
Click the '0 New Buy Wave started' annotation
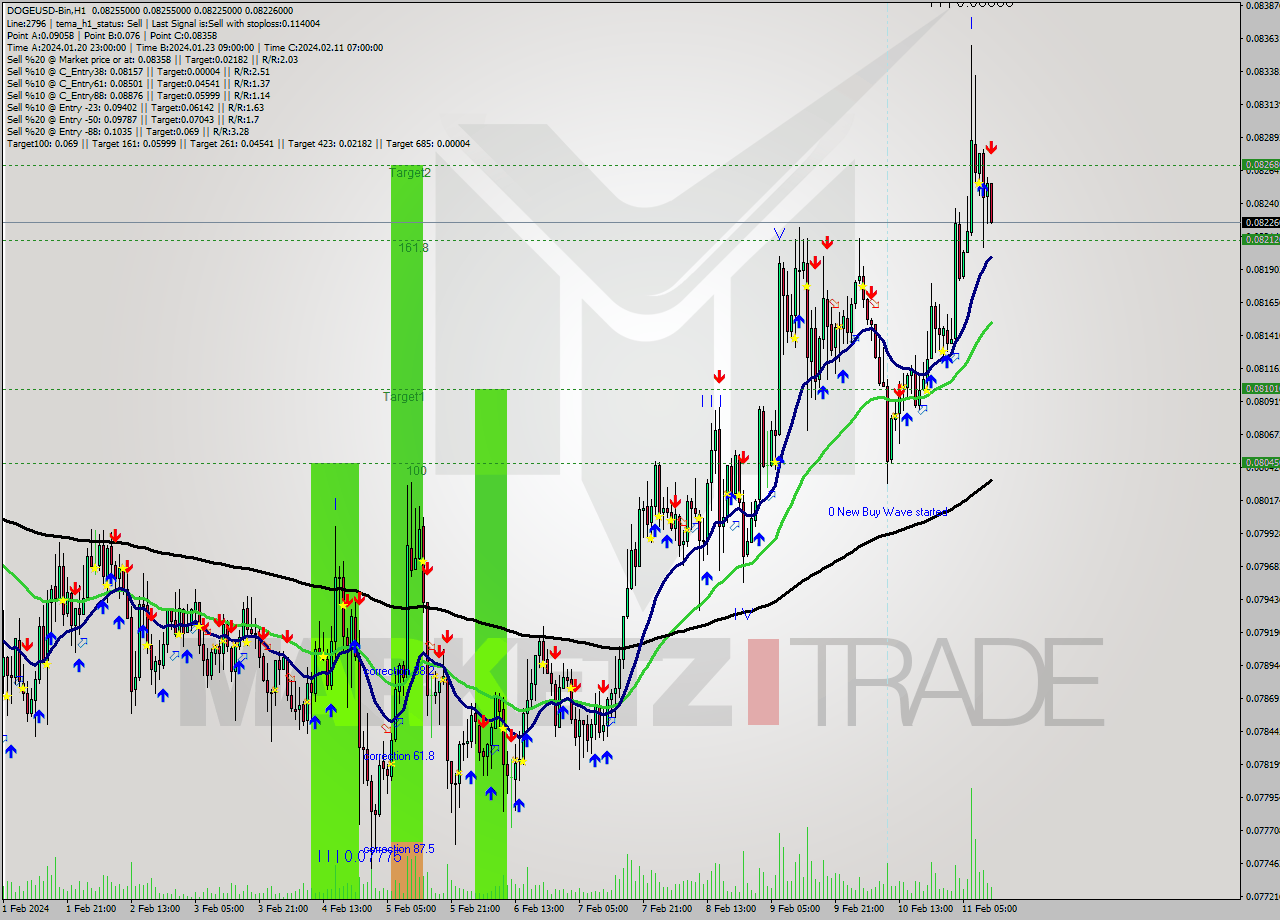[x=887, y=512]
